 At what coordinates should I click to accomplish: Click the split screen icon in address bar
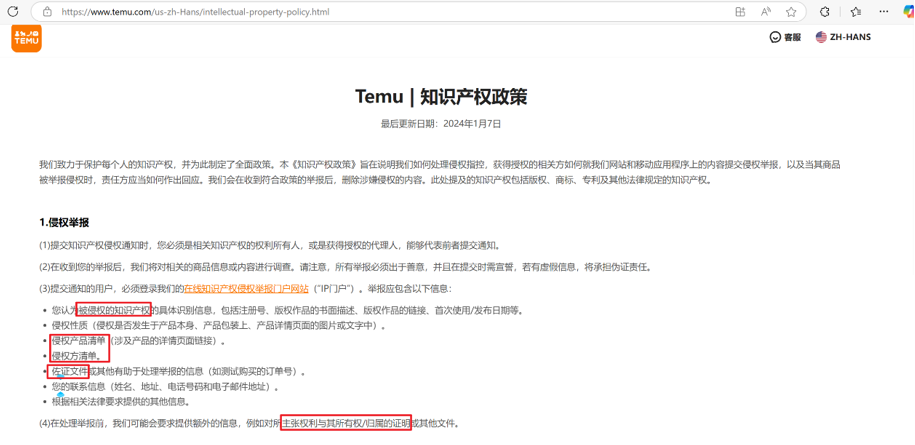(x=740, y=12)
